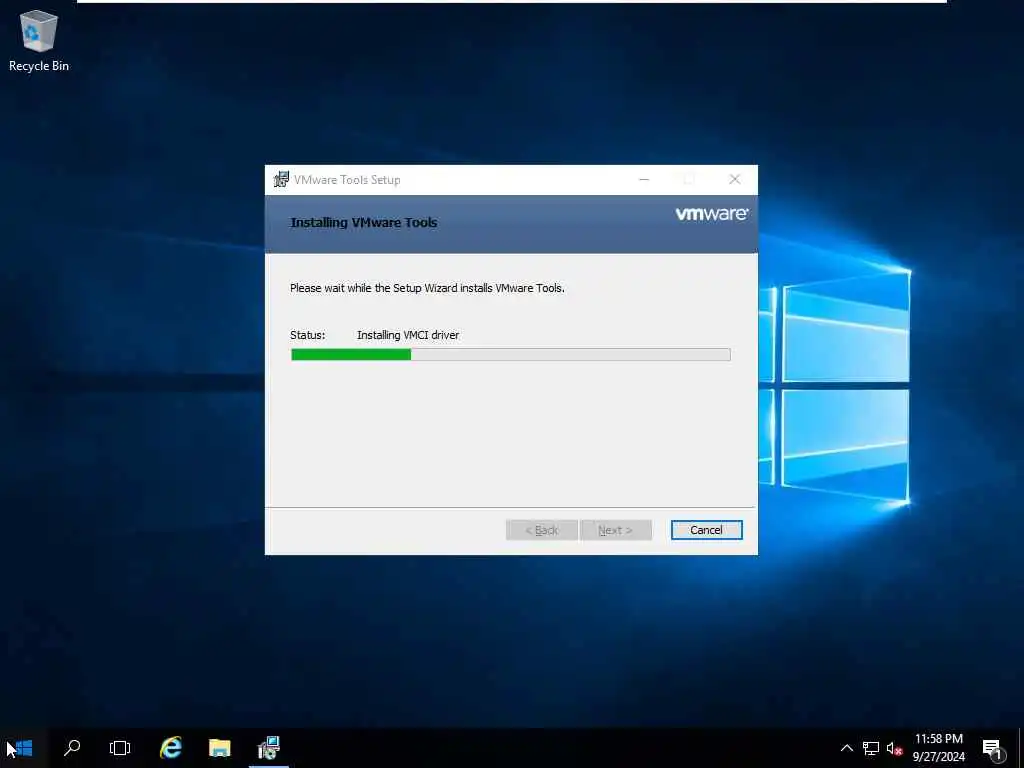Screen dimensions: 1024x768
Task: Click the 'VMware Tools Setup' window title
Action: pyautogui.click(x=347, y=180)
